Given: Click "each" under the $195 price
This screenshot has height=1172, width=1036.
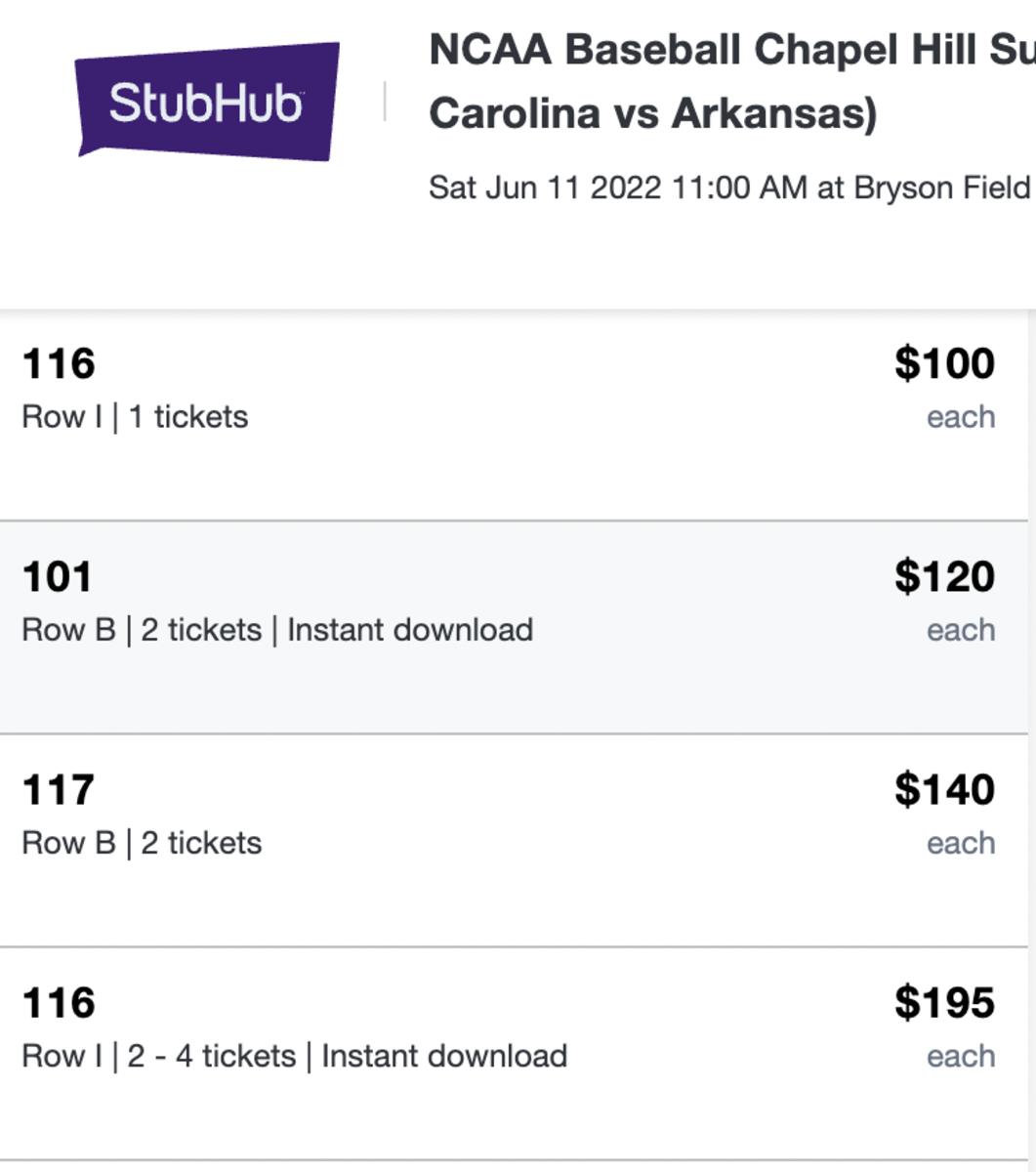Looking at the screenshot, I should tap(961, 1056).
